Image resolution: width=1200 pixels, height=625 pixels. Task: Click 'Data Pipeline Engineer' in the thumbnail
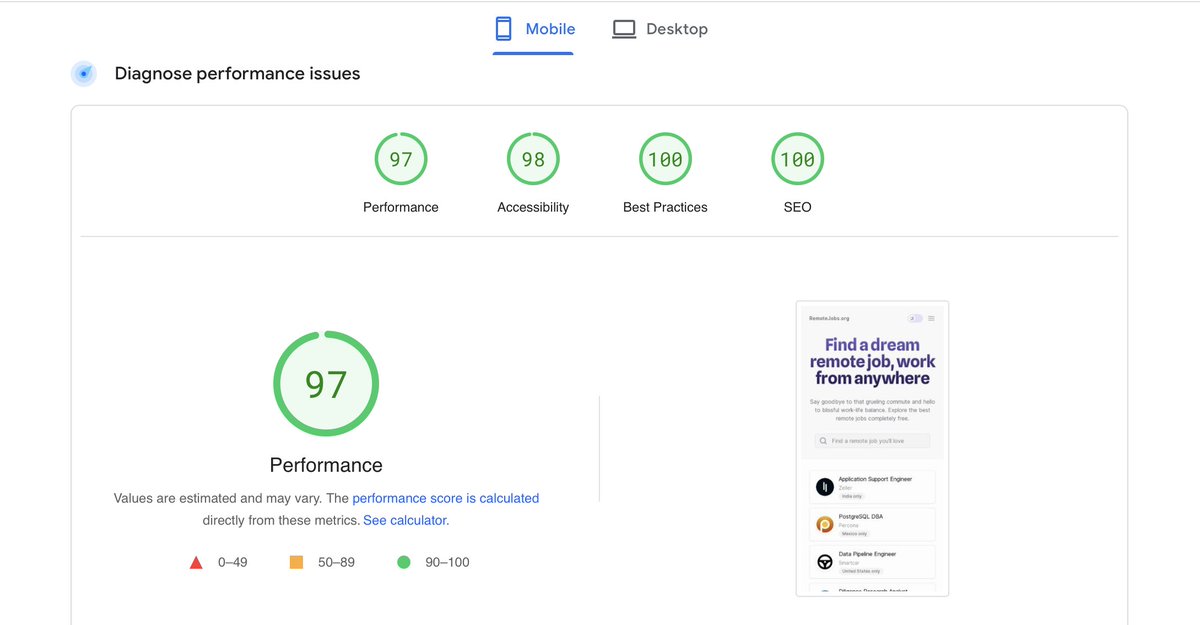(x=867, y=553)
